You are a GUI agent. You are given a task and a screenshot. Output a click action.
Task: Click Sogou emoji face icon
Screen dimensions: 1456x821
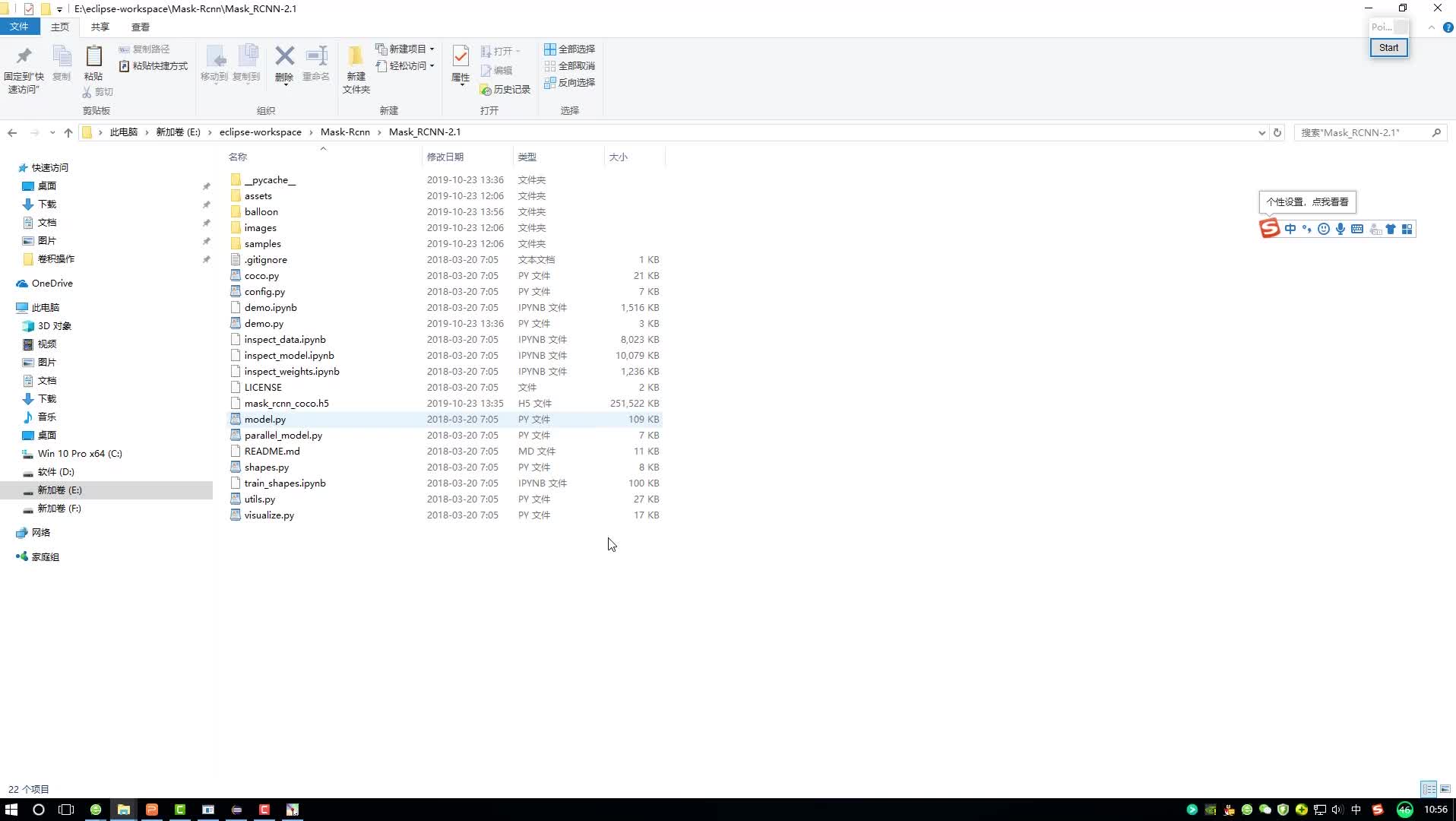(1324, 229)
